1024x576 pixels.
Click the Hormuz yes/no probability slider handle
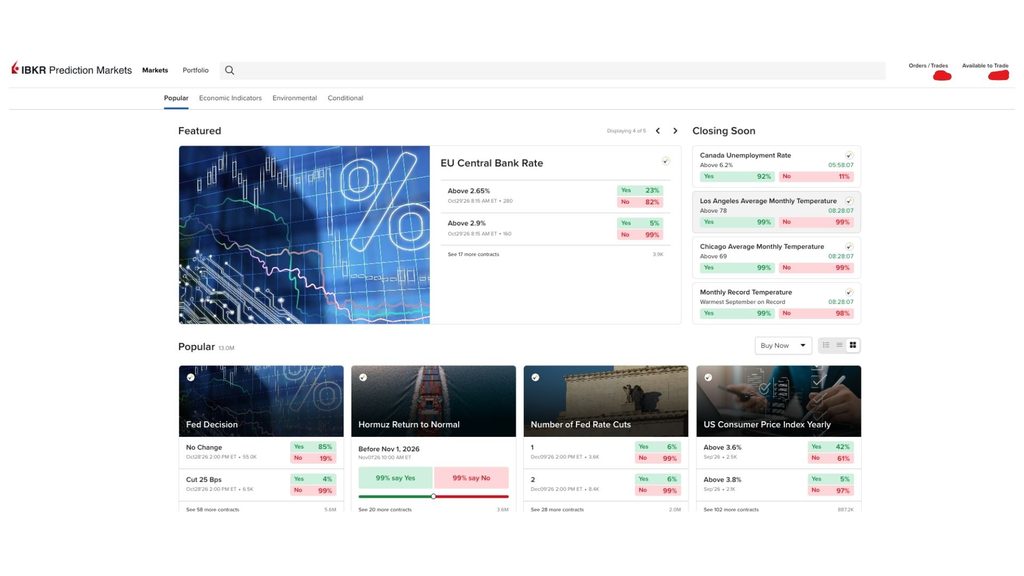(434, 496)
